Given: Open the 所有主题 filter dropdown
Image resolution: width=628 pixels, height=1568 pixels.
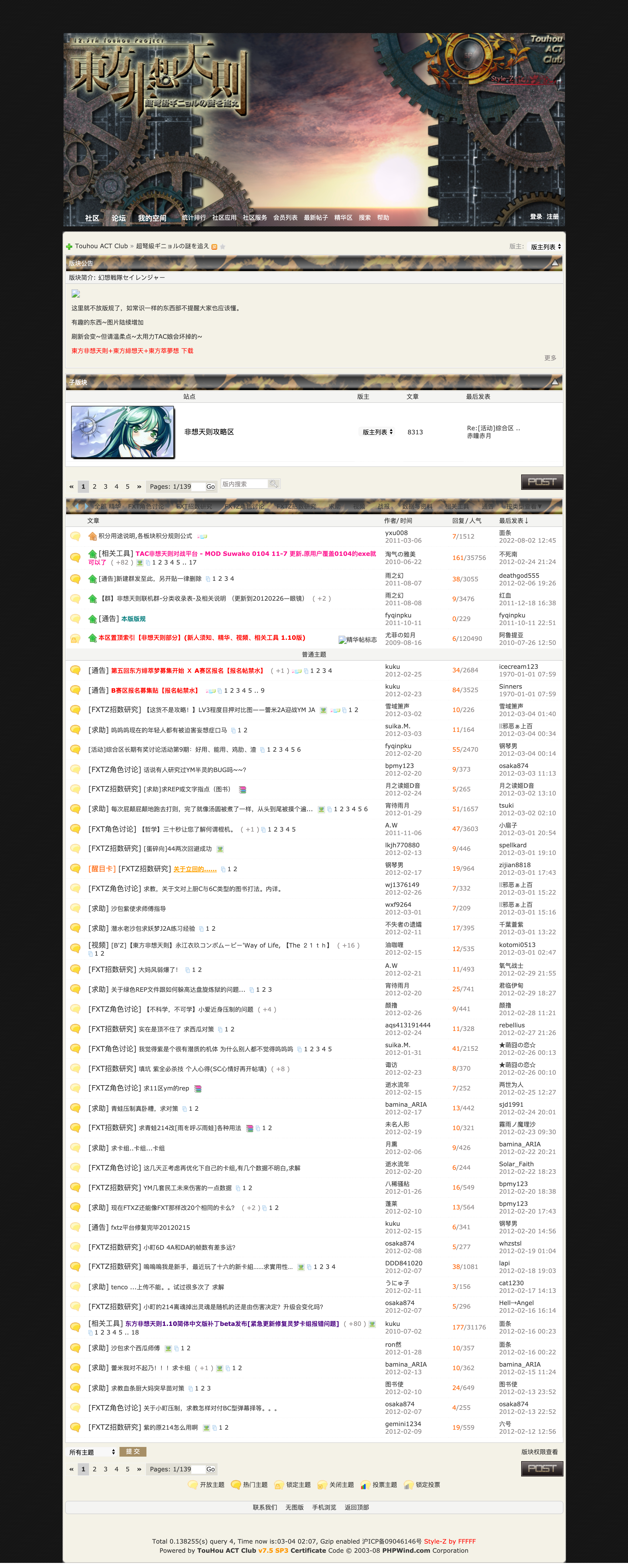Looking at the screenshot, I should 92,1452.
